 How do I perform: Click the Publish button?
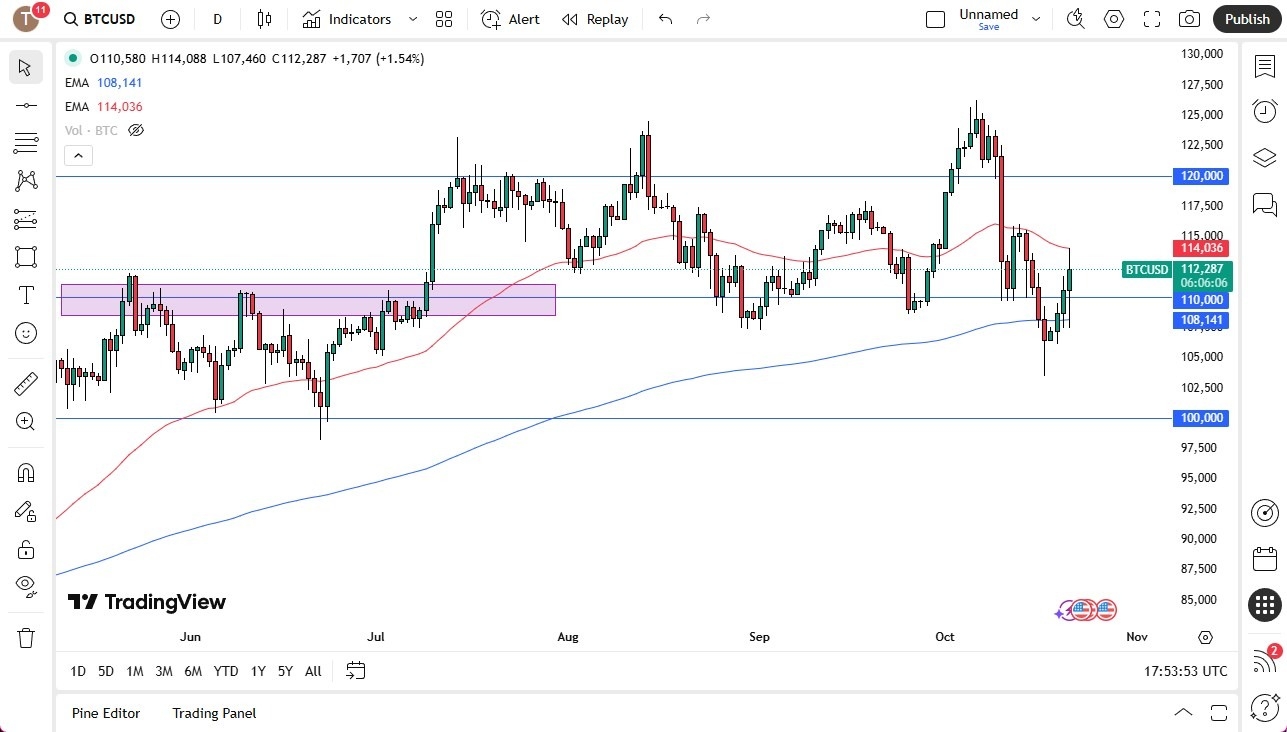click(1246, 19)
